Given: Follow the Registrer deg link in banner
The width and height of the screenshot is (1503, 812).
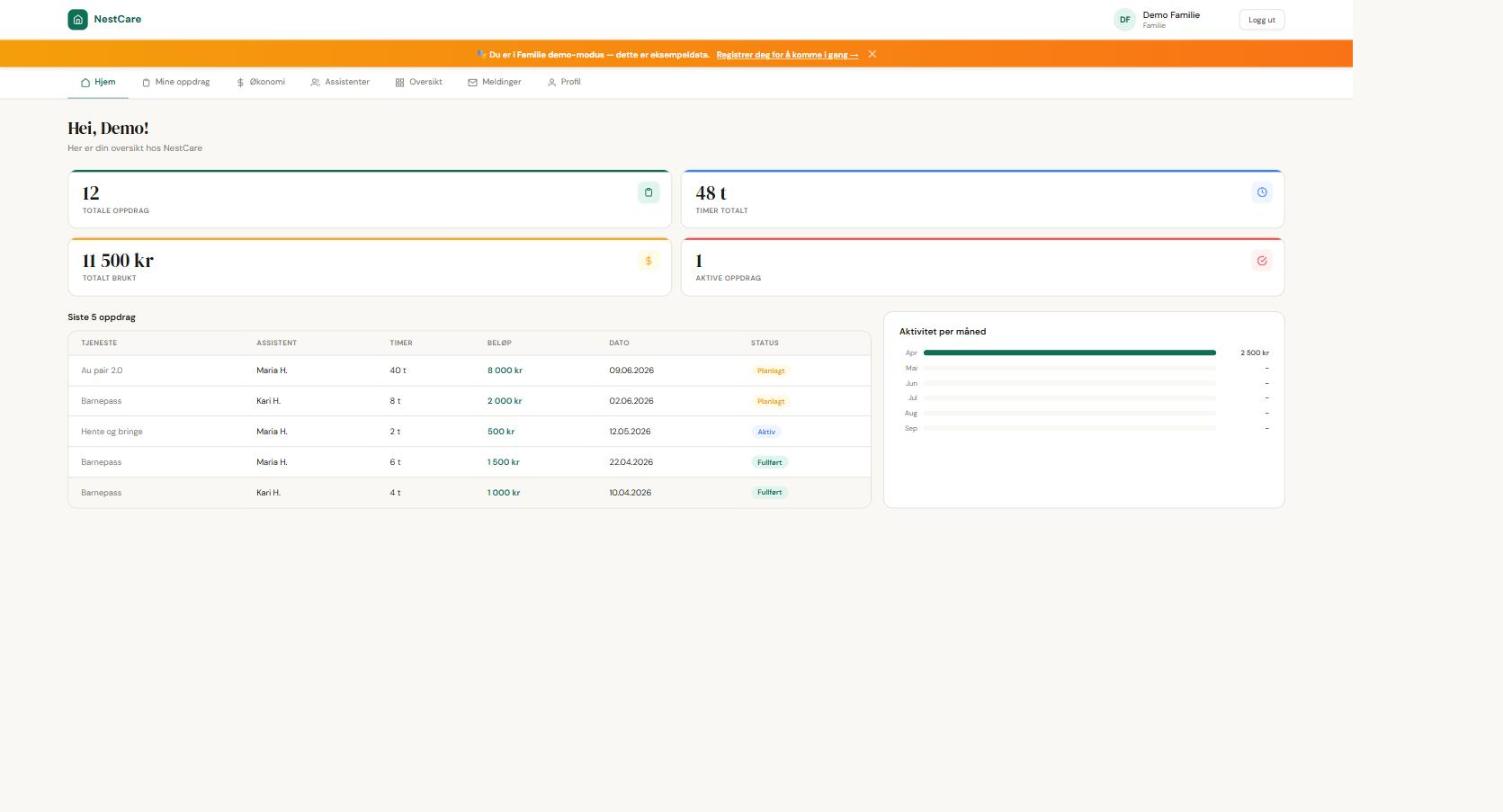Looking at the screenshot, I should tap(787, 55).
